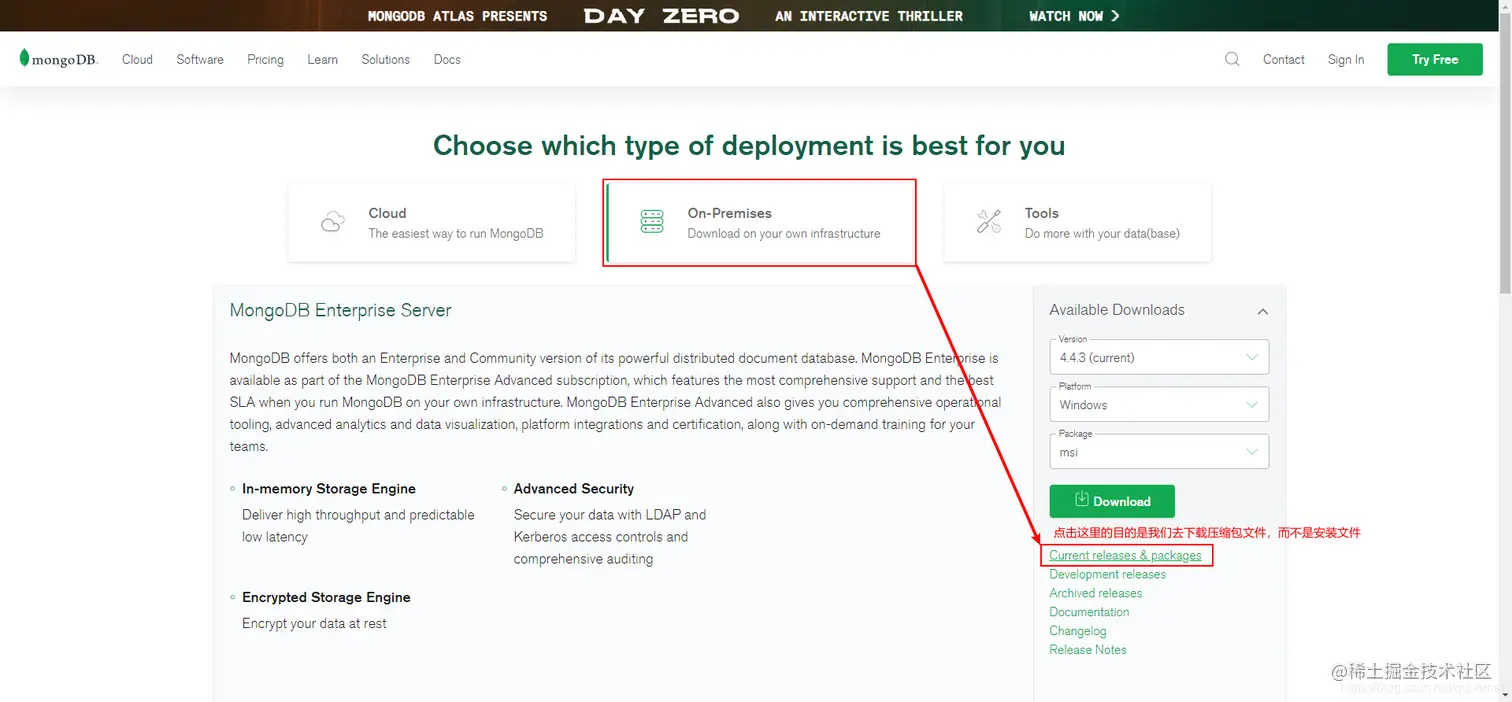
Task: Collapse the Available Downloads panel chevron
Action: click(1263, 311)
